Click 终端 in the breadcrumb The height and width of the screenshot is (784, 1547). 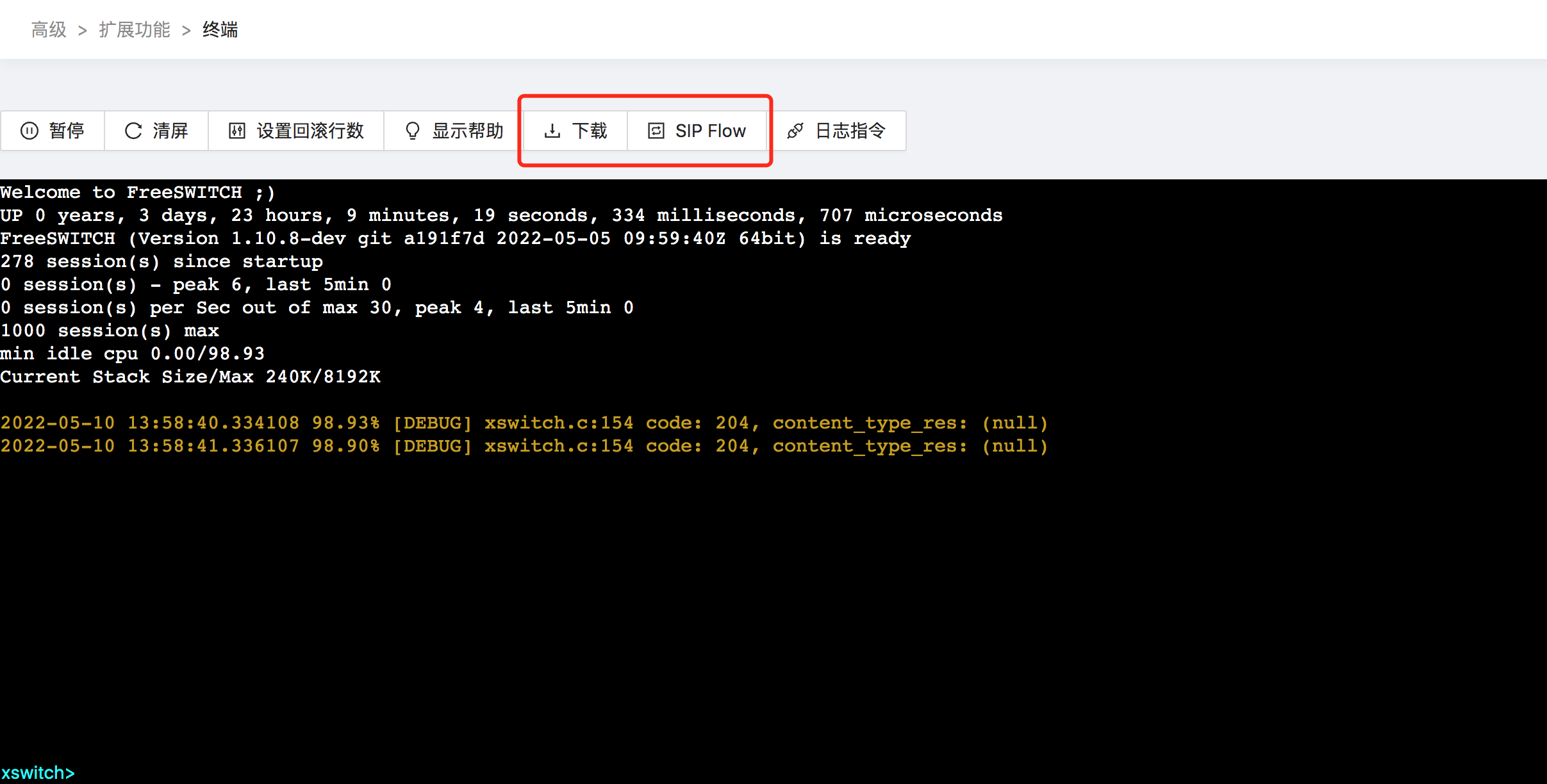click(220, 29)
